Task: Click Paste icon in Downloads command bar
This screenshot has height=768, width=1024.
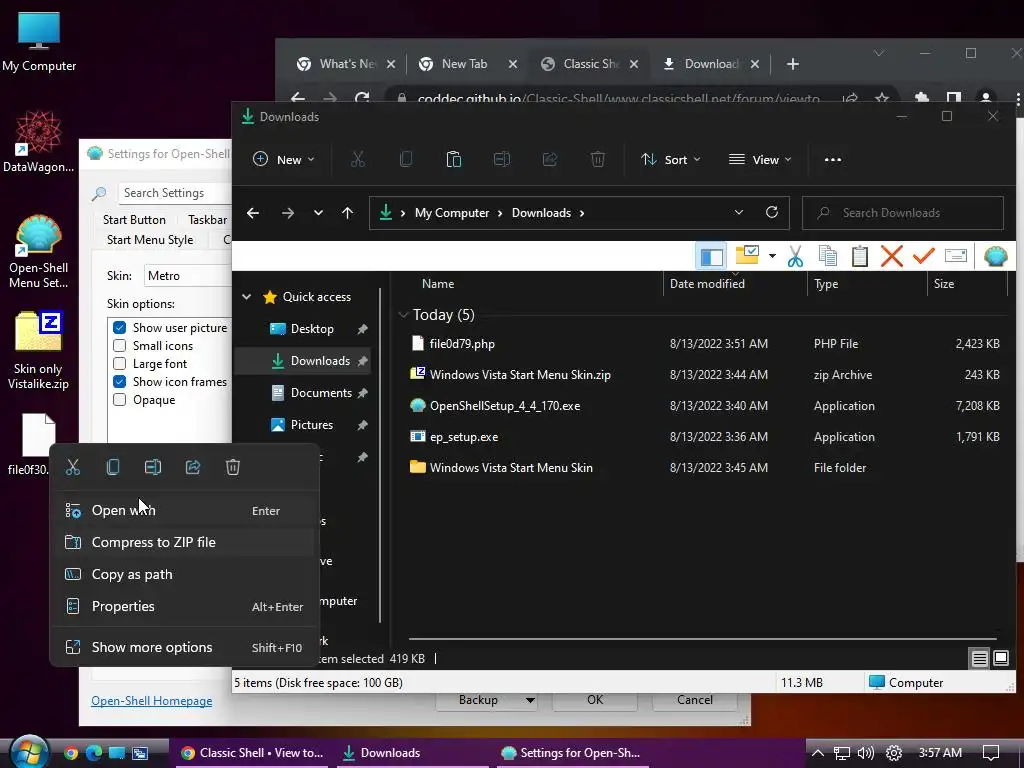Action: 454,159
